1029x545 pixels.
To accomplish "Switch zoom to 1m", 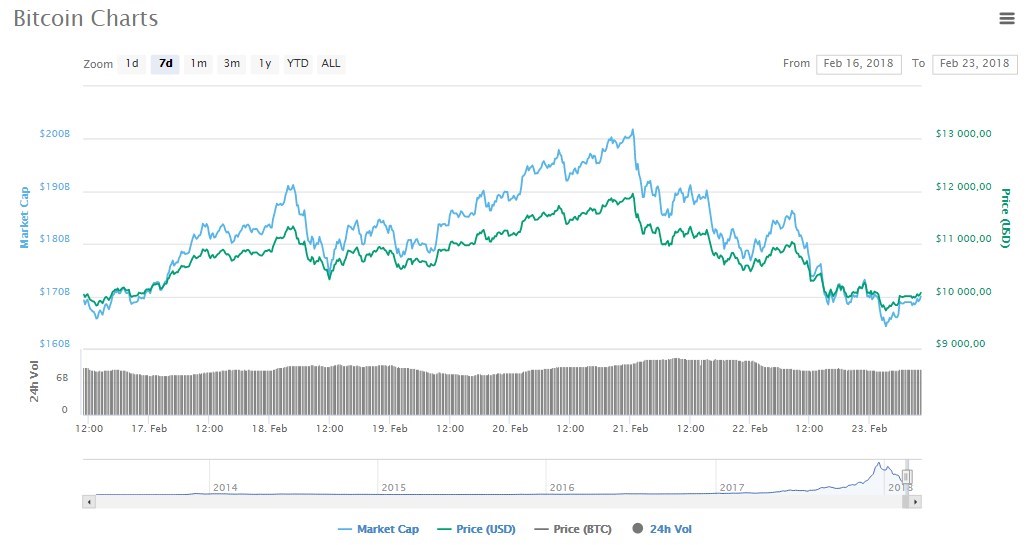I will point(199,64).
